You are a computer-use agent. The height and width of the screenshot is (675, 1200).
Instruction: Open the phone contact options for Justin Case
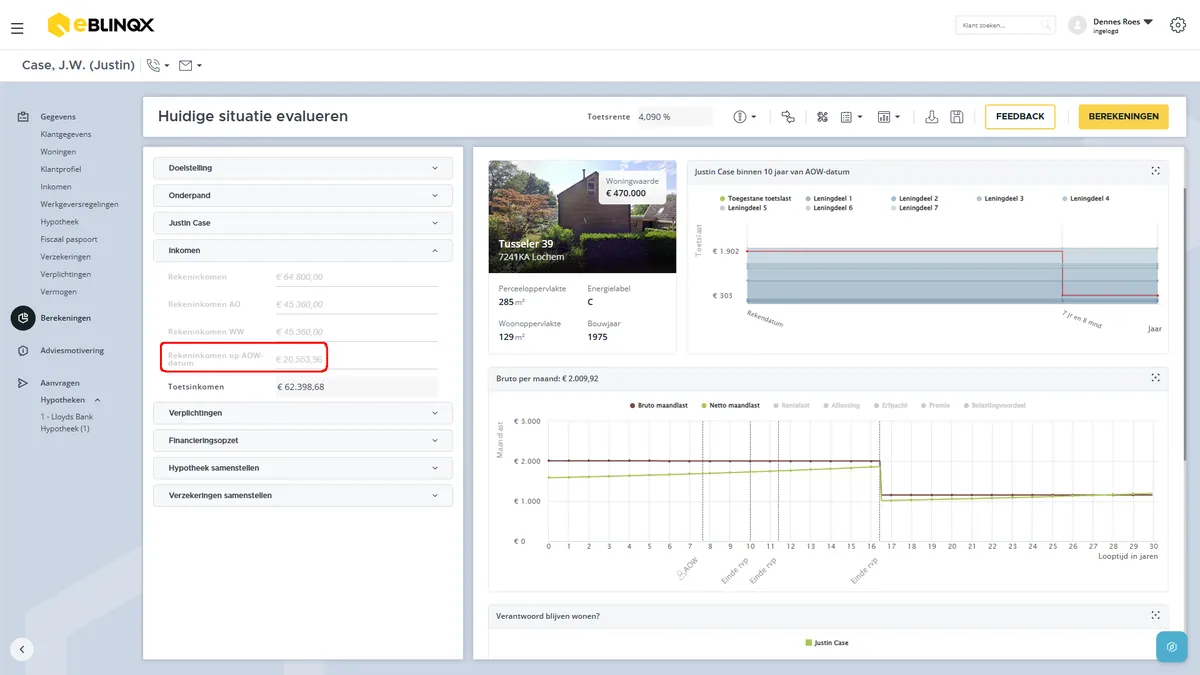(x=158, y=66)
